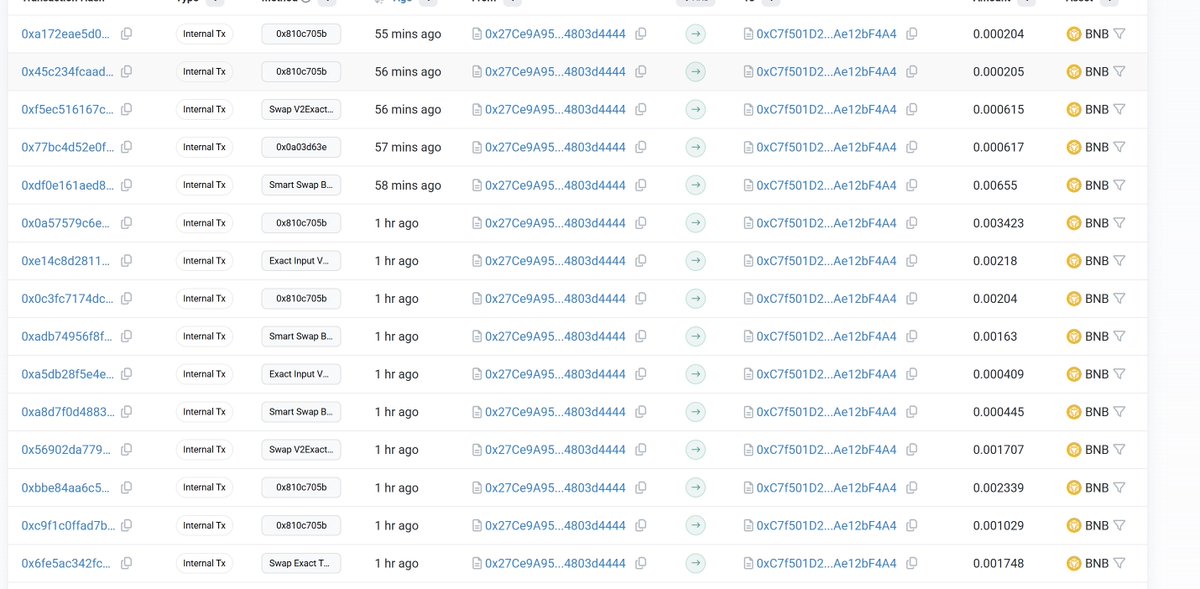Click 0x810c705b badge on 0xc9f1c0ffad7b row

[301, 525]
